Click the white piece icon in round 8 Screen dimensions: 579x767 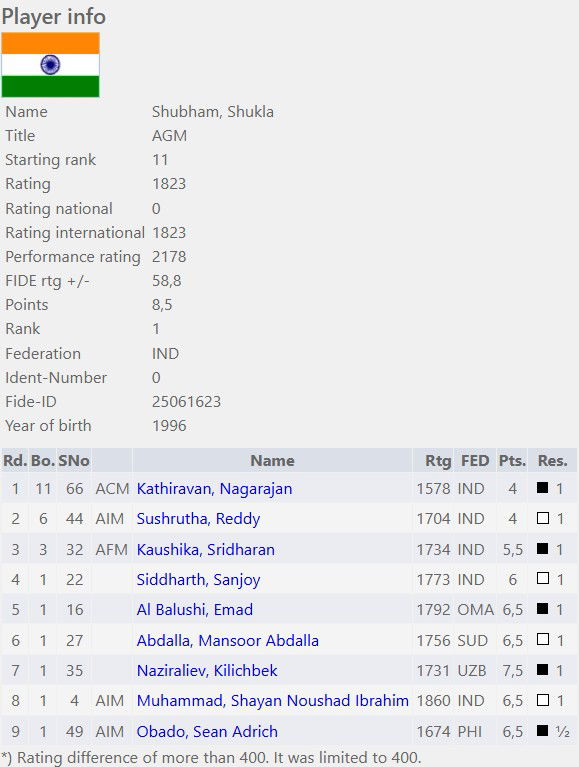tap(542, 699)
